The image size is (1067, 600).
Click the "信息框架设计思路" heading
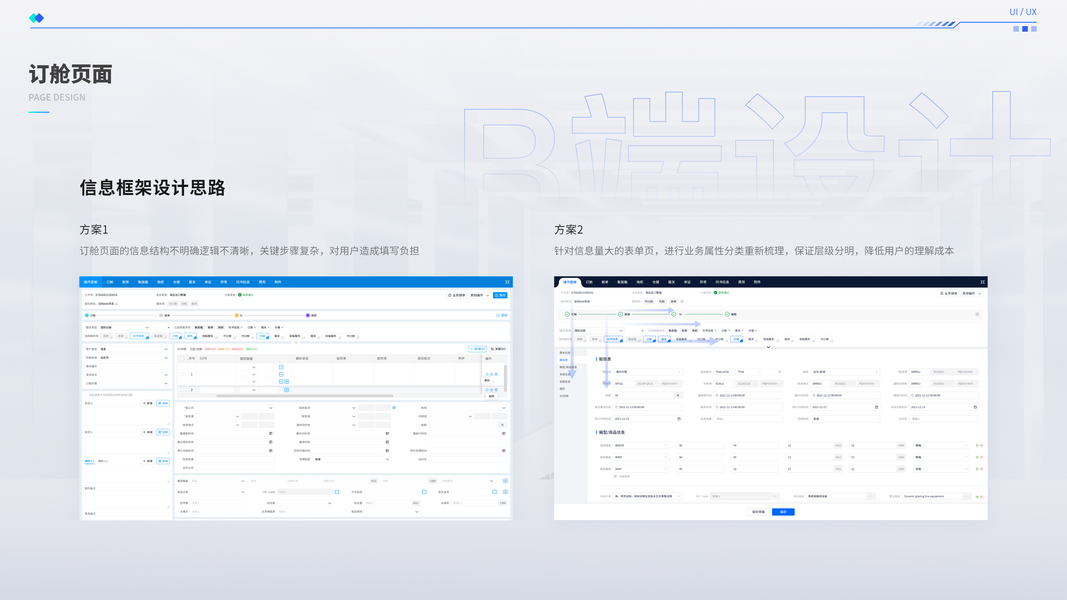point(152,188)
